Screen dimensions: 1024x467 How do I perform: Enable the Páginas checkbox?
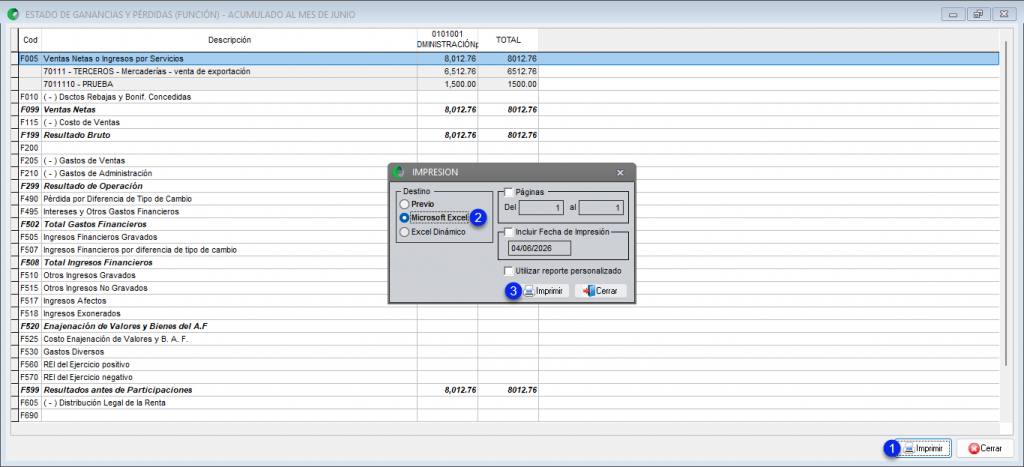pyautogui.click(x=509, y=192)
